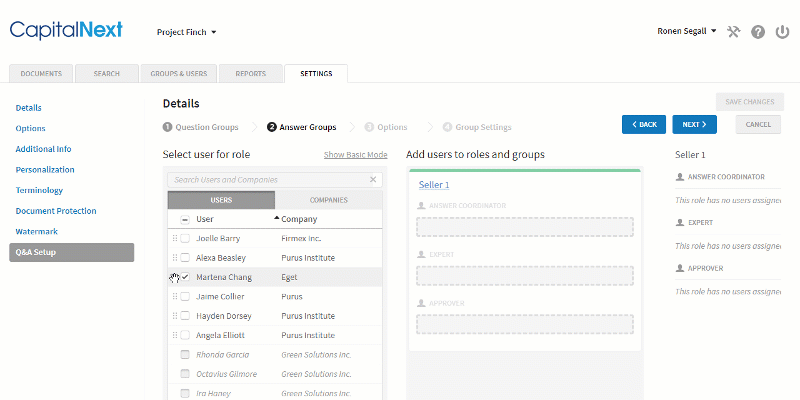Screen dimensions: 800x400
Task: Check the box for Rhonda Garcia
Action: (185, 355)
